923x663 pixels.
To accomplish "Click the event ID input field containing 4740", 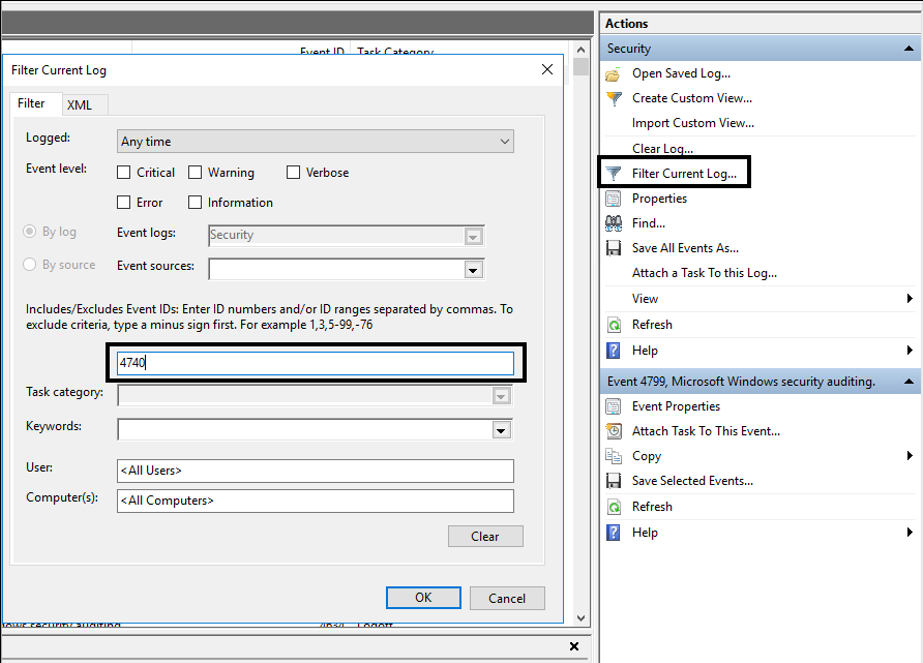I will pos(315,363).
